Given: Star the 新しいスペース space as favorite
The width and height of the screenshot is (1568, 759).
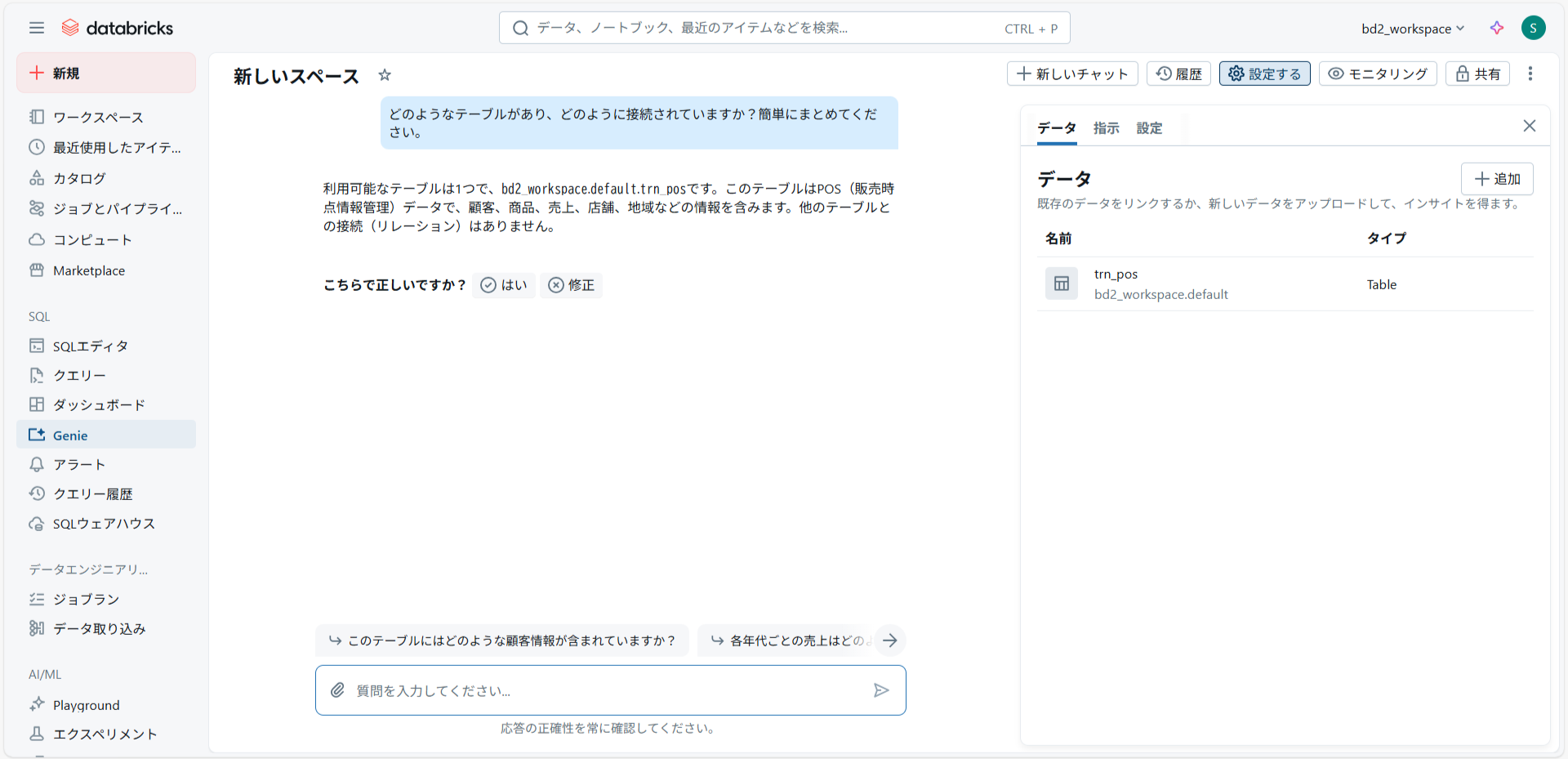Looking at the screenshot, I should click(x=385, y=75).
